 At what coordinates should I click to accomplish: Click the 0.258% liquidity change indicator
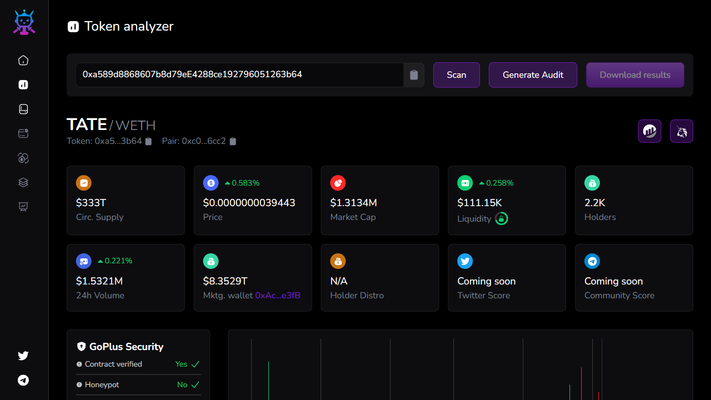pos(496,183)
